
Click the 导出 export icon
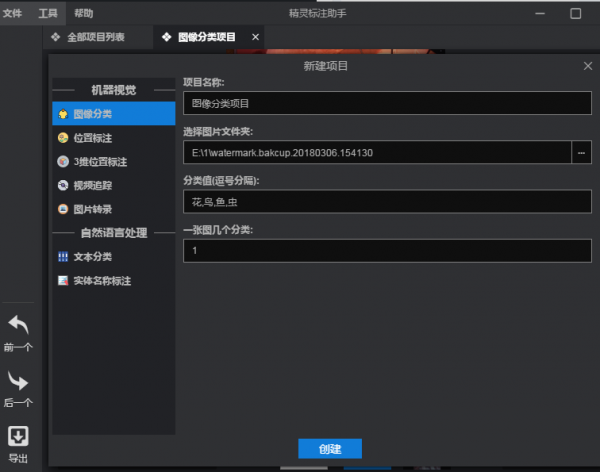(x=18, y=436)
